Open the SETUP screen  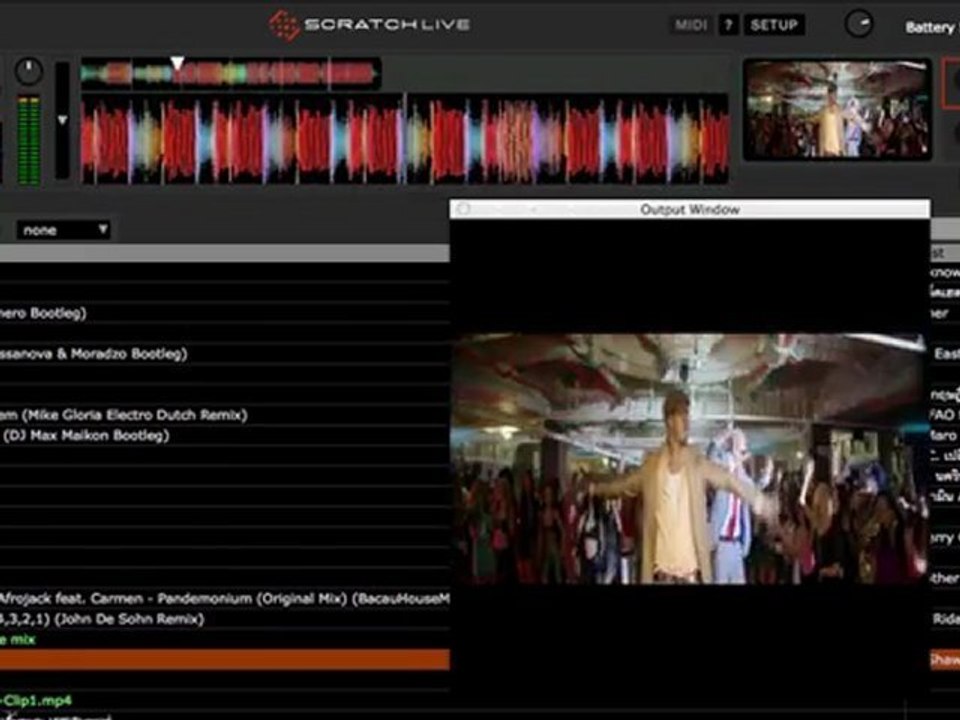[x=774, y=25]
